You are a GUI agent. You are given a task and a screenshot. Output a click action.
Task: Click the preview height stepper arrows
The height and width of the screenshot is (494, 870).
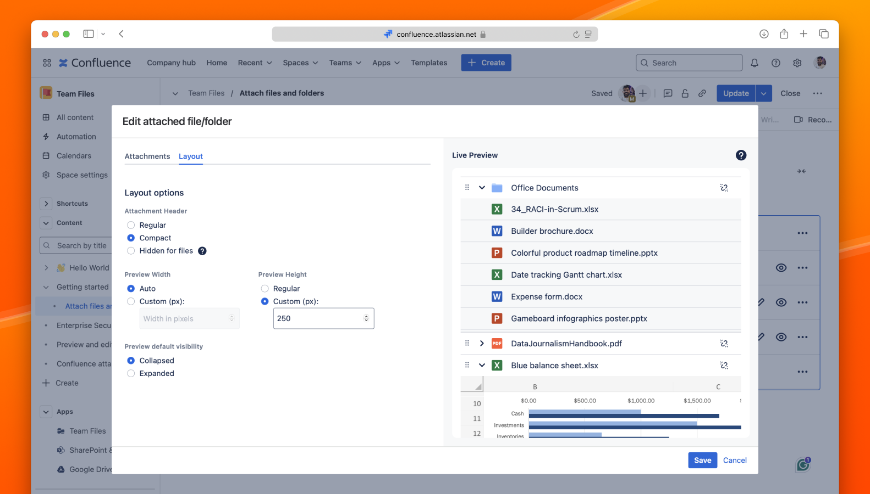pyautogui.click(x=367, y=318)
